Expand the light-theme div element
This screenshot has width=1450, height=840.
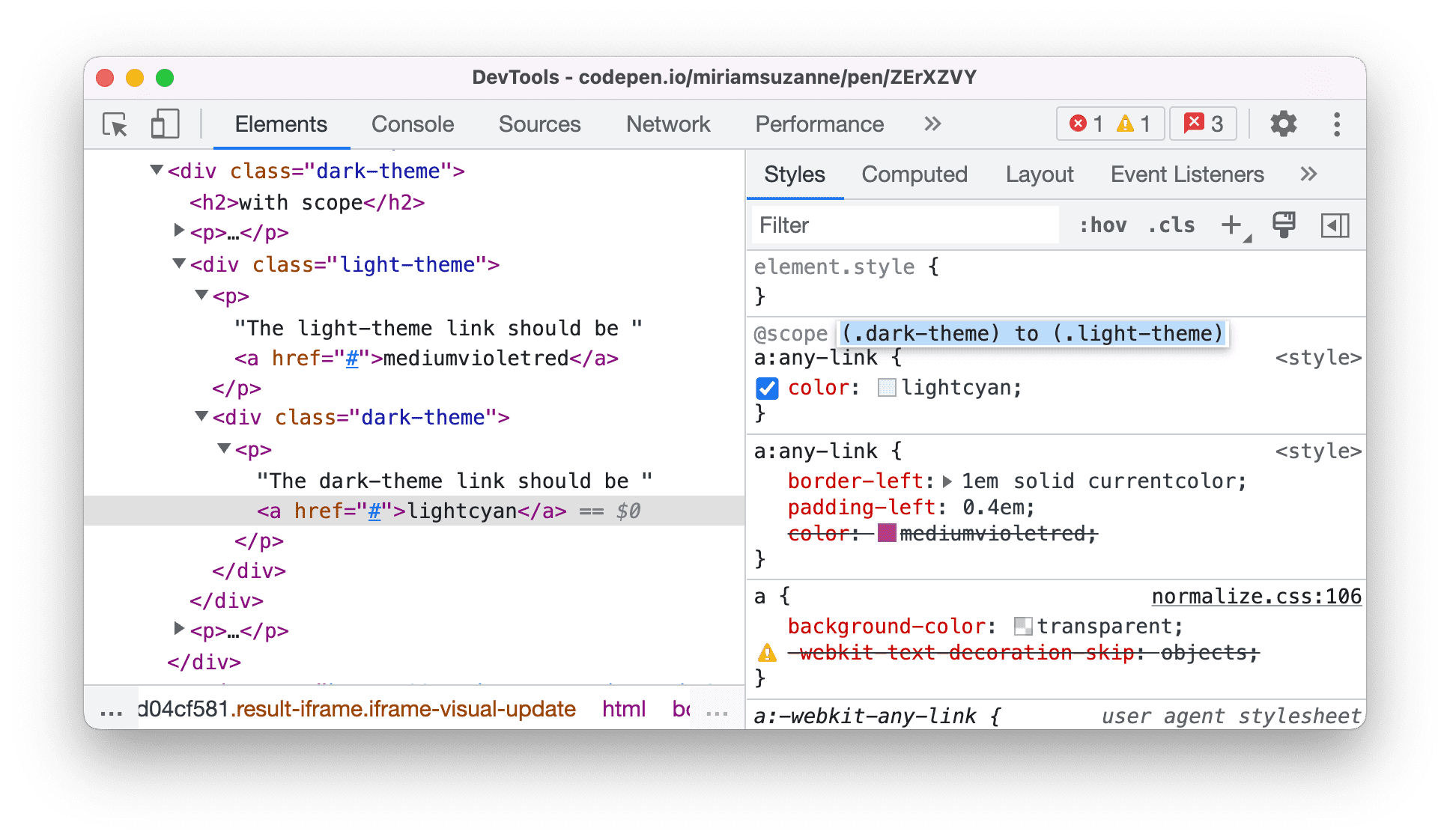177,264
